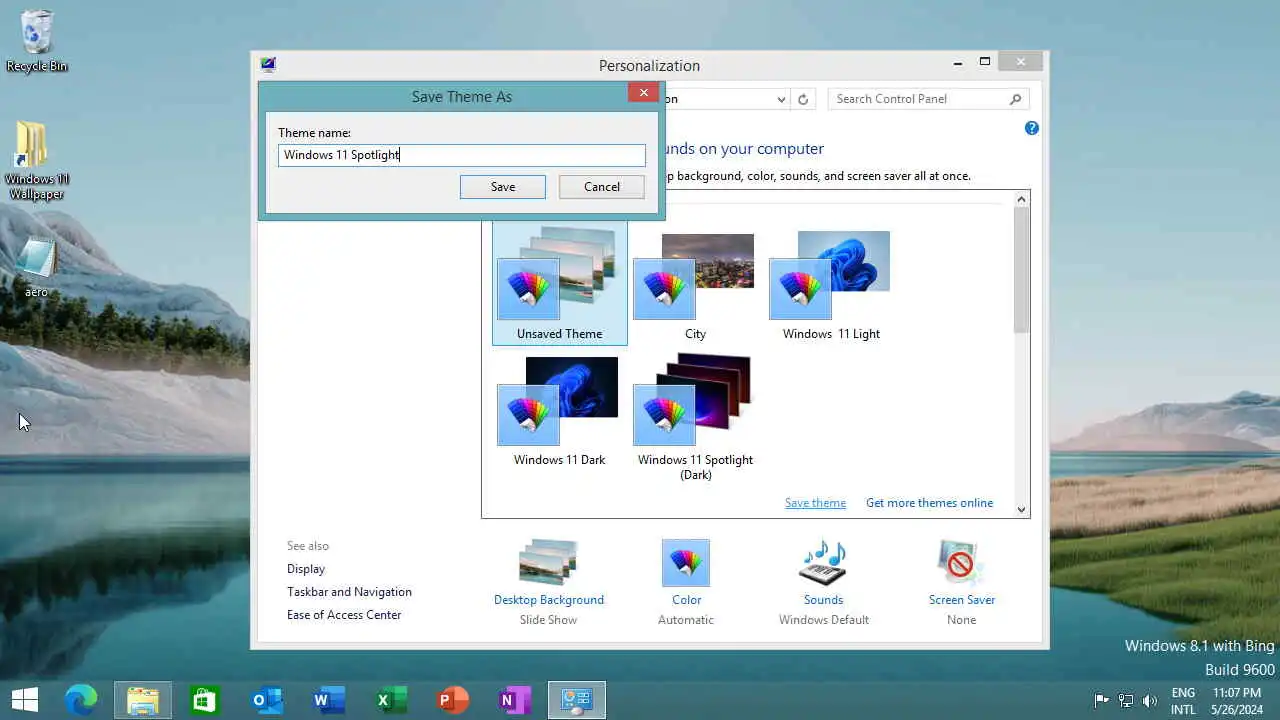The width and height of the screenshot is (1280, 720).
Task: Launch Excel from the taskbar
Action: (x=390, y=700)
